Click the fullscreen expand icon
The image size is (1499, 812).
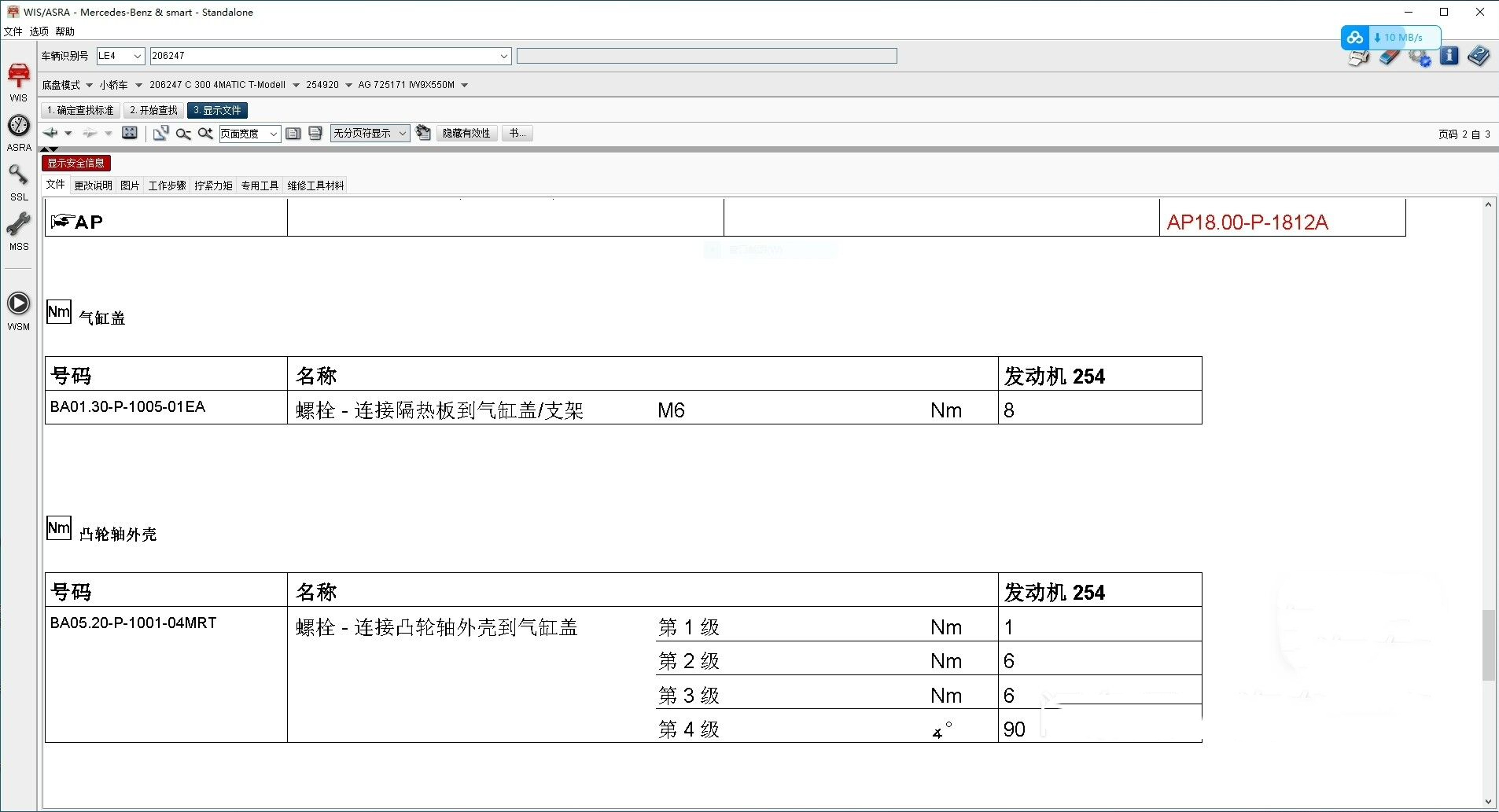coord(130,133)
